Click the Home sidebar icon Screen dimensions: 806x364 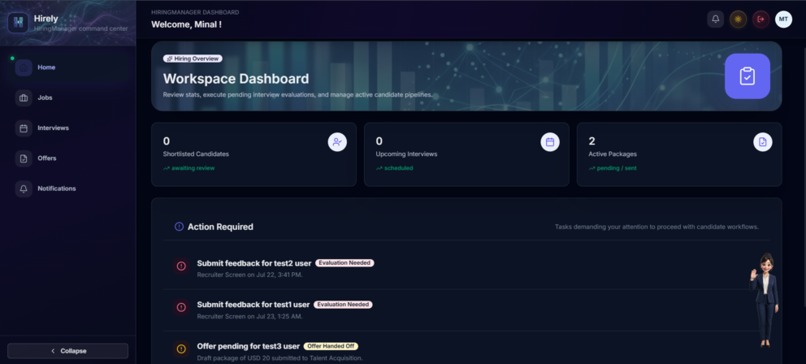point(24,67)
